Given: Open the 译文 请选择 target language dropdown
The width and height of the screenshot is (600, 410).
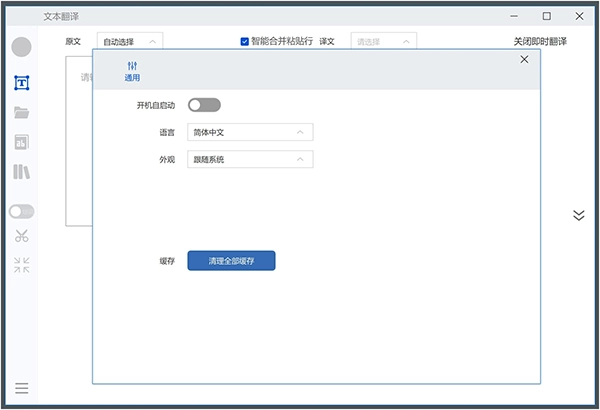Looking at the screenshot, I should (383, 41).
